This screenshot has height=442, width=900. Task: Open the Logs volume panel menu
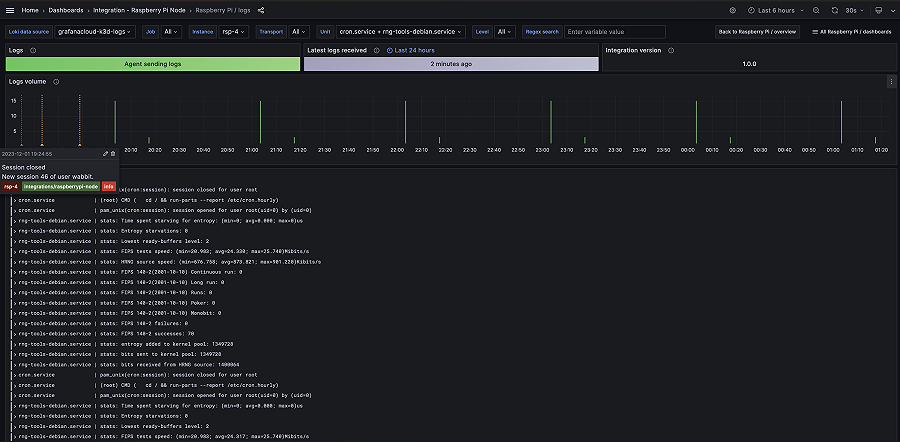890,82
